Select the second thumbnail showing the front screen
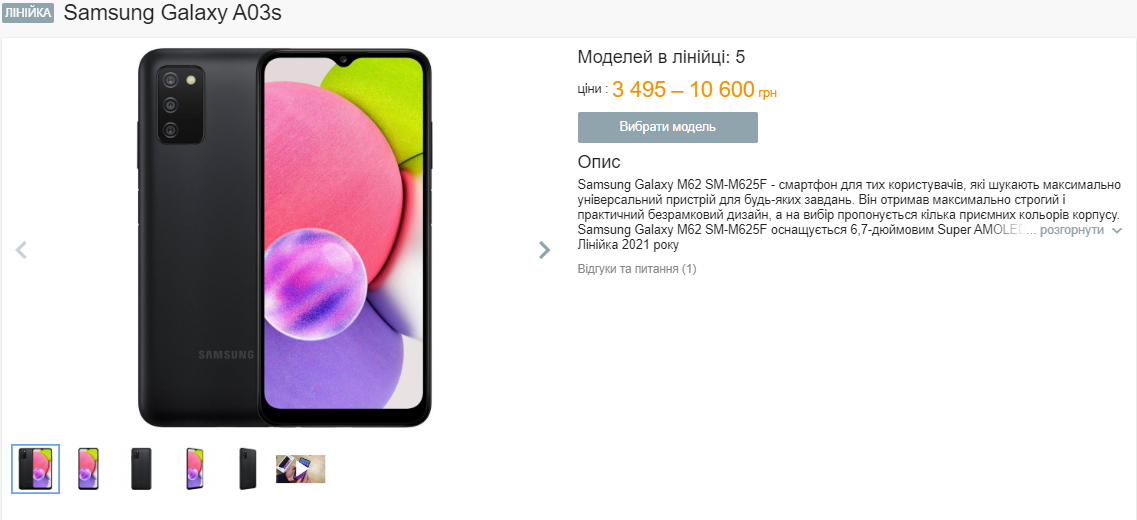Viewport: 1137px width, 520px height. tap(88, 468)
